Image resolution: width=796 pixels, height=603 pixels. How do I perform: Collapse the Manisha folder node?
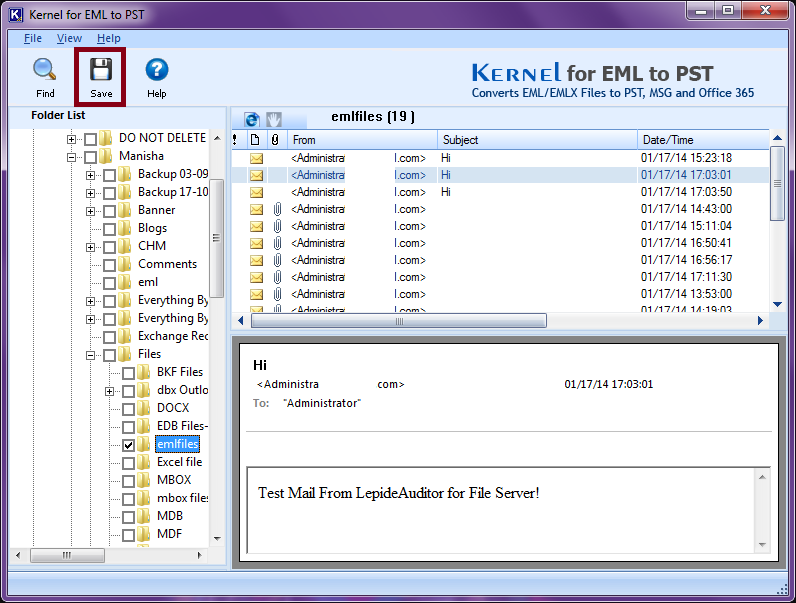click(x=71, y=157)
